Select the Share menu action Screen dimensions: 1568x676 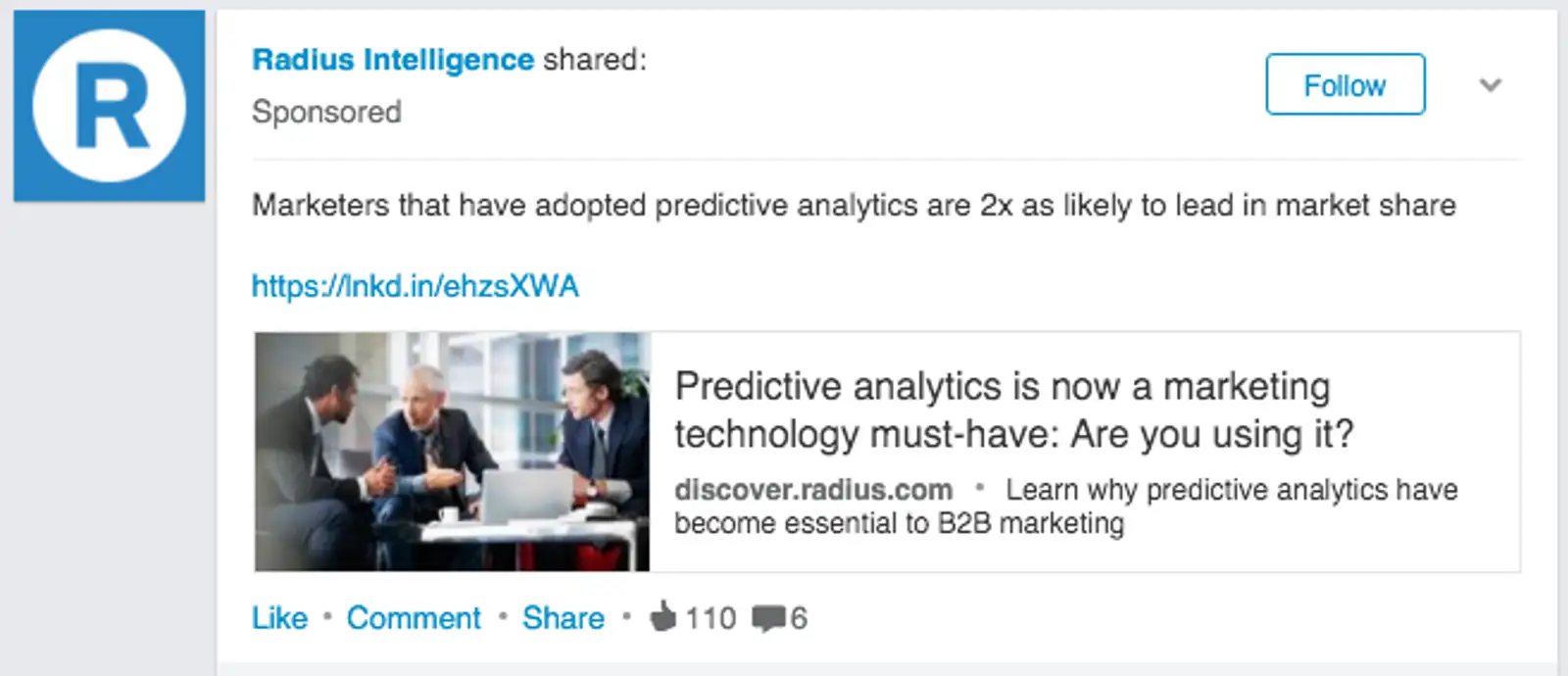coord(563,618)
